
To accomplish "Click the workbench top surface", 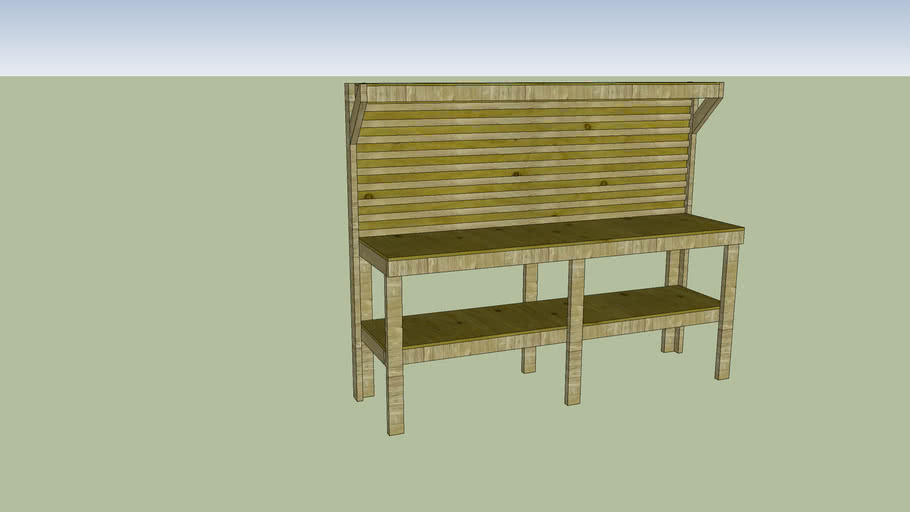I will coord(550,239).
